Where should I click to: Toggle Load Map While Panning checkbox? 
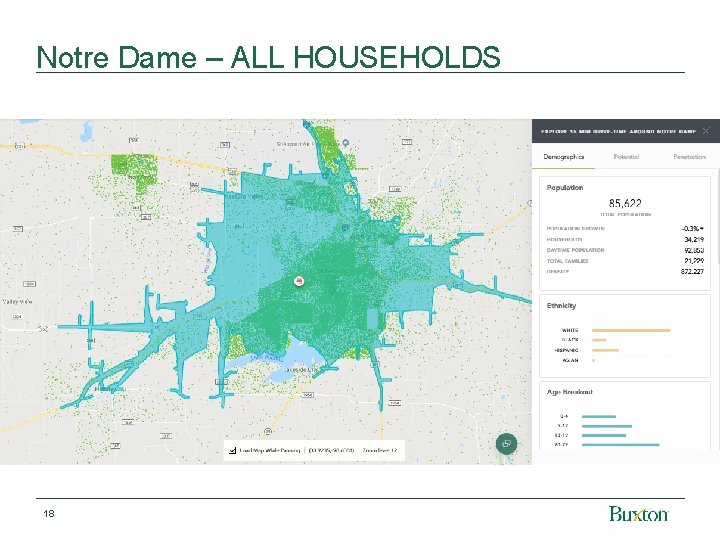pyautogui.click(x=232, y=450)
